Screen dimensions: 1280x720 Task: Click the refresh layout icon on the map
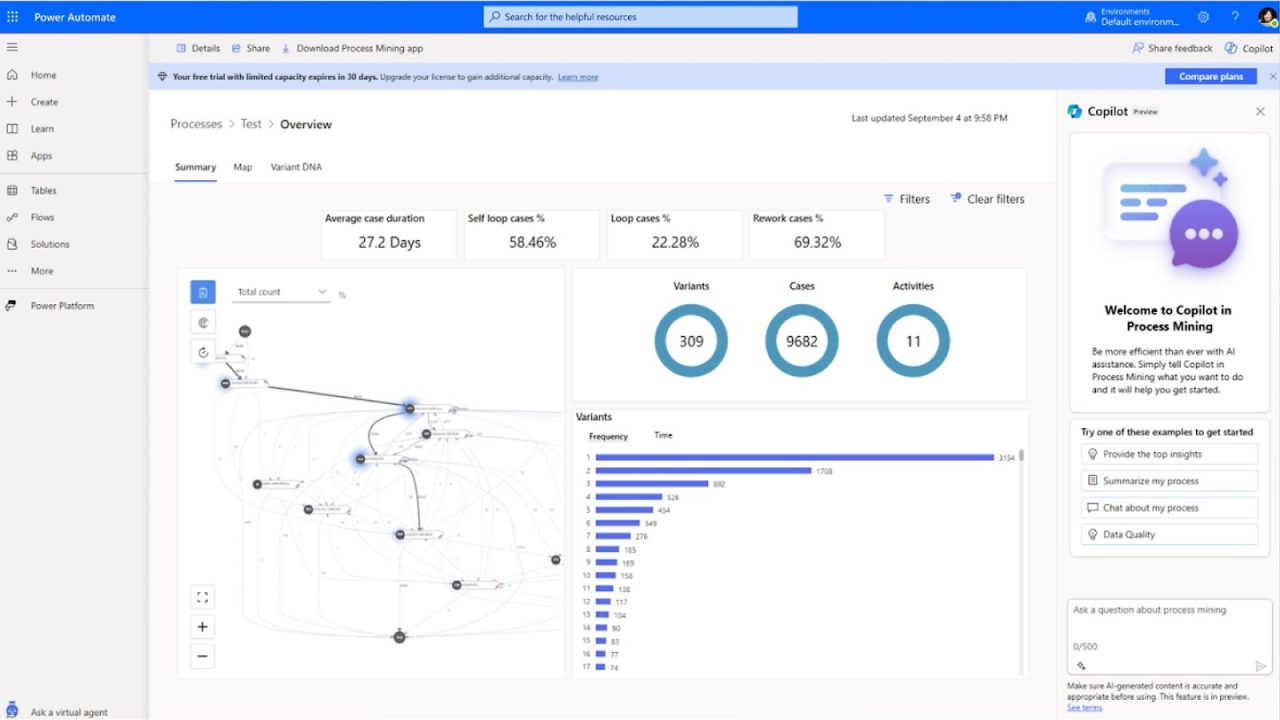(203, 351)
